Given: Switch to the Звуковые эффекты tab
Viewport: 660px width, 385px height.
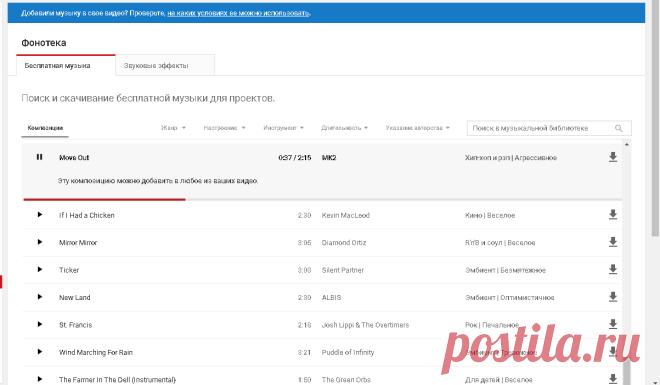Looking at the screenshot, I should coord(165,65).
